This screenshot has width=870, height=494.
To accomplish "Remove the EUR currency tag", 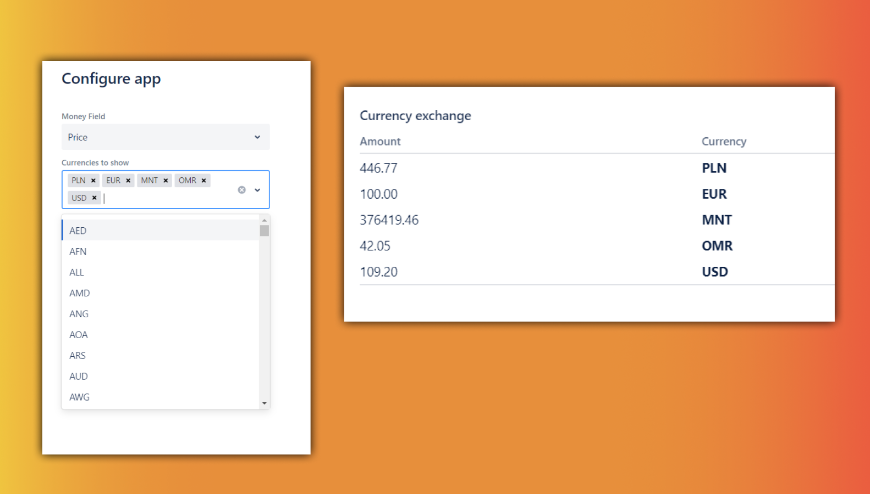I will (128, 181).
